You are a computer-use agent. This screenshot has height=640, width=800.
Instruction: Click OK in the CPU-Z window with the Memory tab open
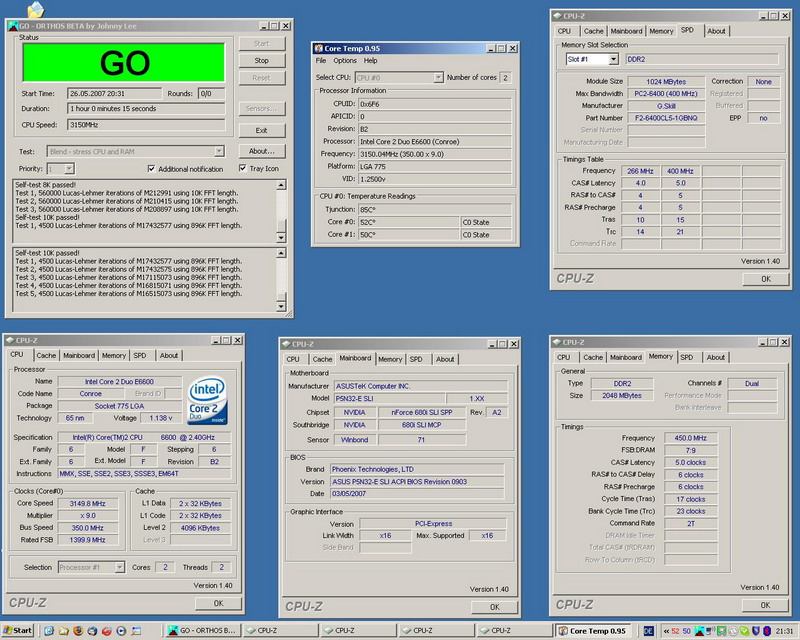765,605
